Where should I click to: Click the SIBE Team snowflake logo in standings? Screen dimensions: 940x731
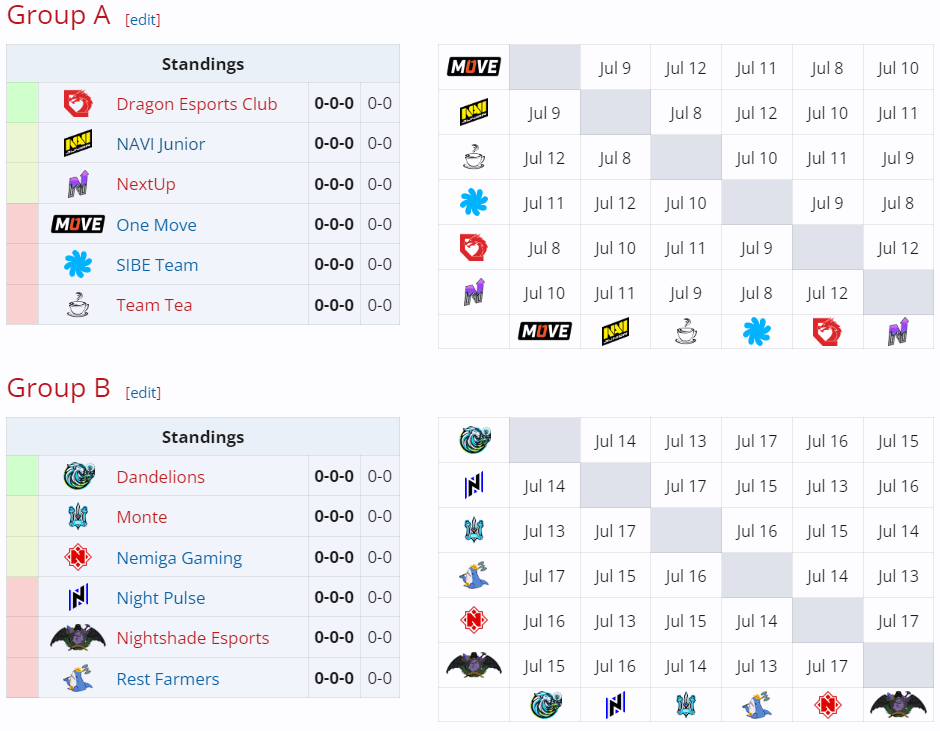click(78, 264)
